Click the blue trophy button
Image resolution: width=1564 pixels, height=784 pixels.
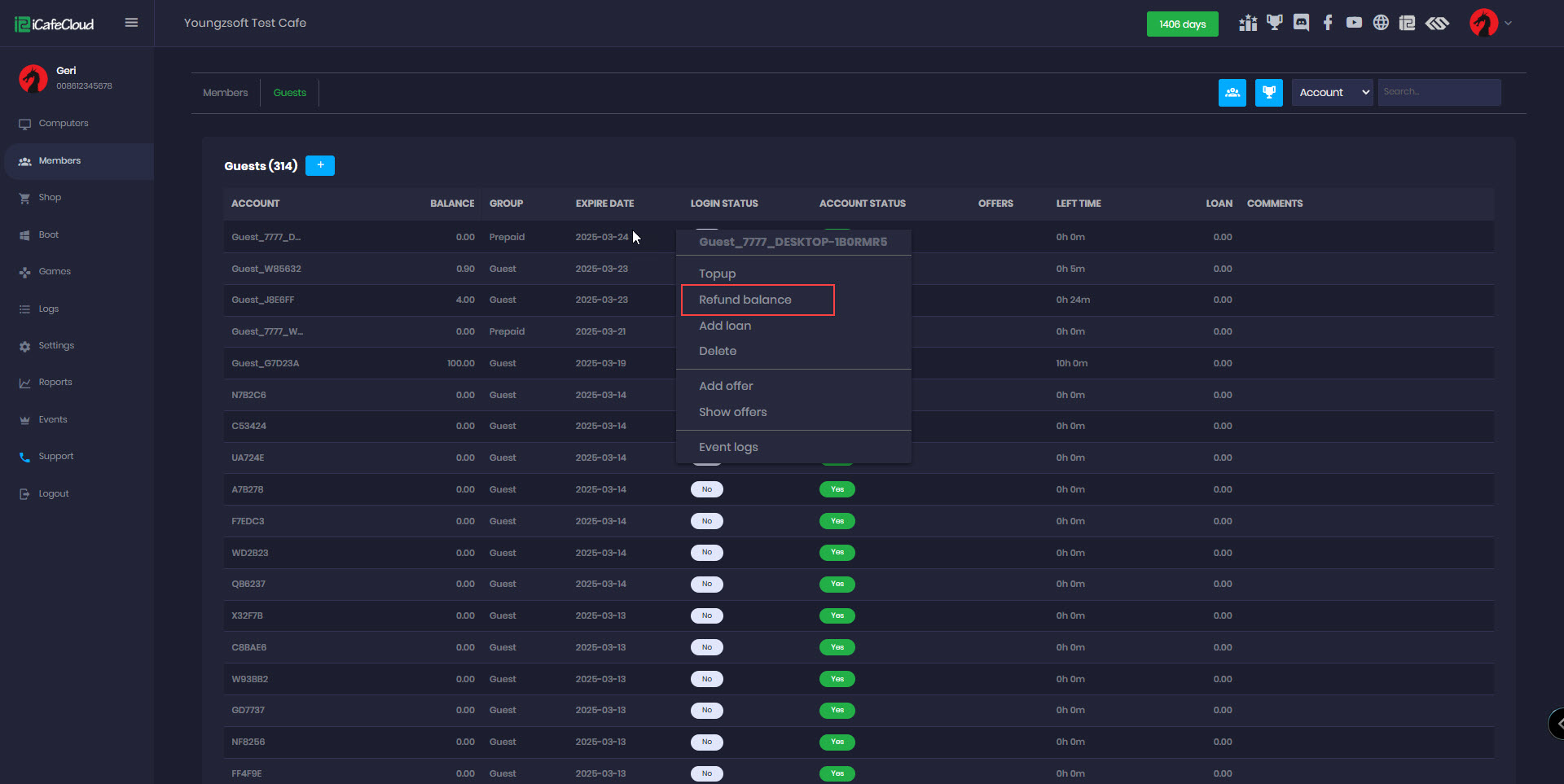[1268, 93]
